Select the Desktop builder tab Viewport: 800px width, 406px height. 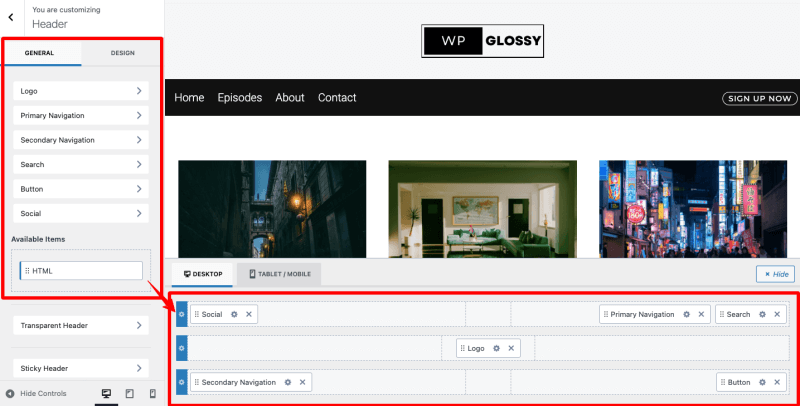pos(203,274)
